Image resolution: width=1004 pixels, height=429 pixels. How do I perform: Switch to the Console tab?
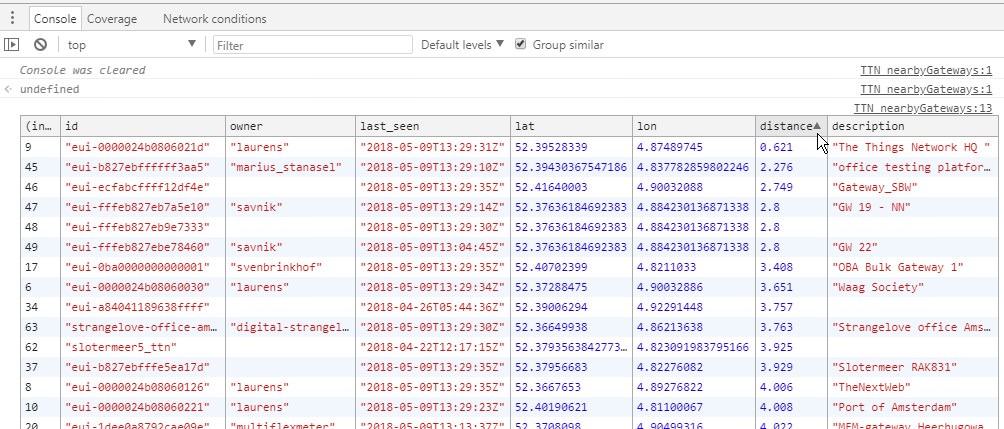point(55,19)
